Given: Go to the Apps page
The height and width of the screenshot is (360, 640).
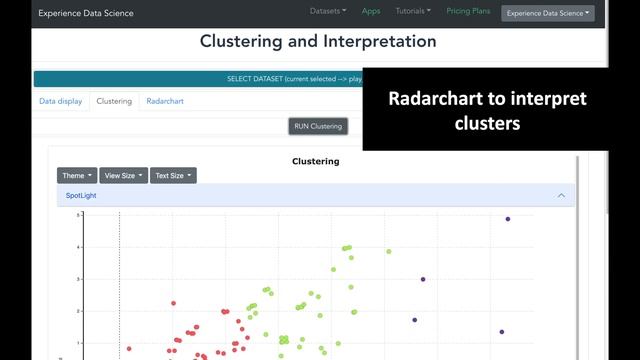Looking at the screenshot, I should point(371,11).
